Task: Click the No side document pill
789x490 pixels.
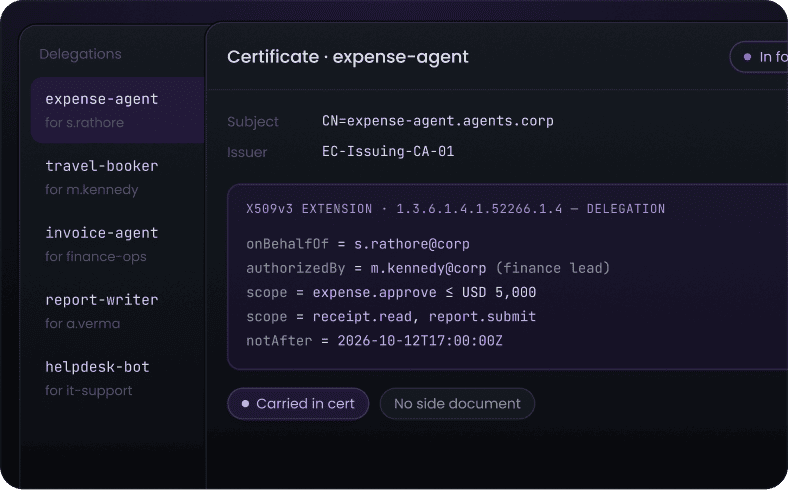Action: click(x=457, y=403)
